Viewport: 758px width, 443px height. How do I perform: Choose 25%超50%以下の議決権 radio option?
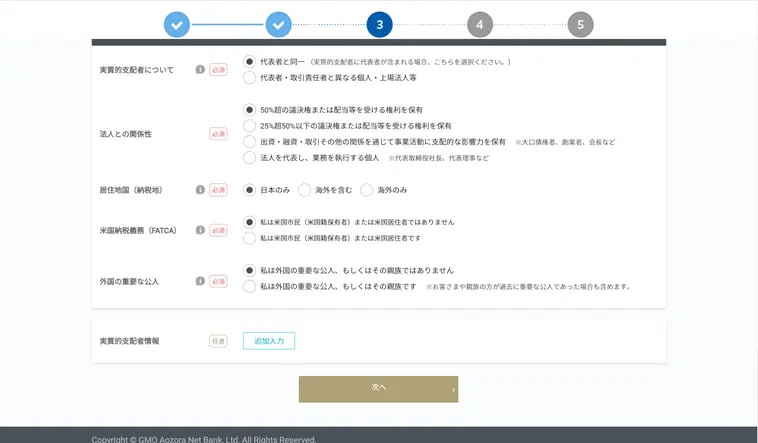coord(250,126)
